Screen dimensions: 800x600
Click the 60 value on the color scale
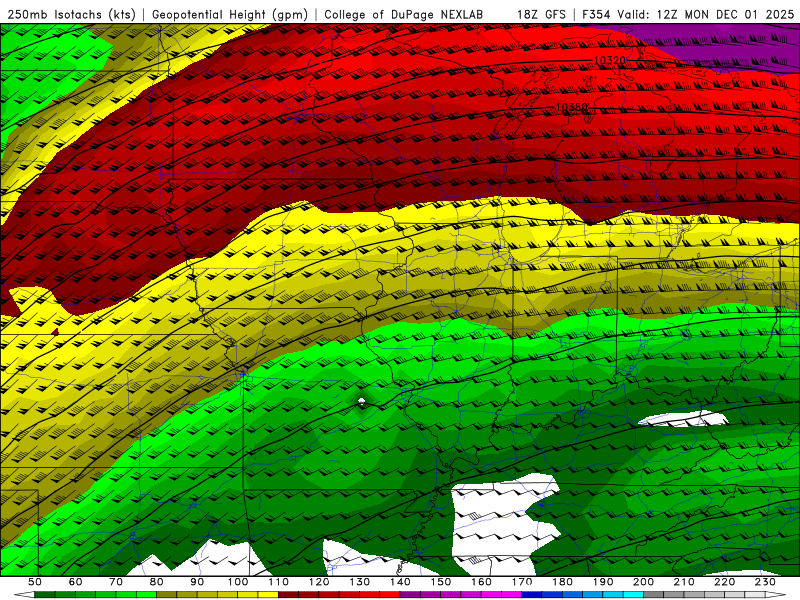[x=75, y=582]
